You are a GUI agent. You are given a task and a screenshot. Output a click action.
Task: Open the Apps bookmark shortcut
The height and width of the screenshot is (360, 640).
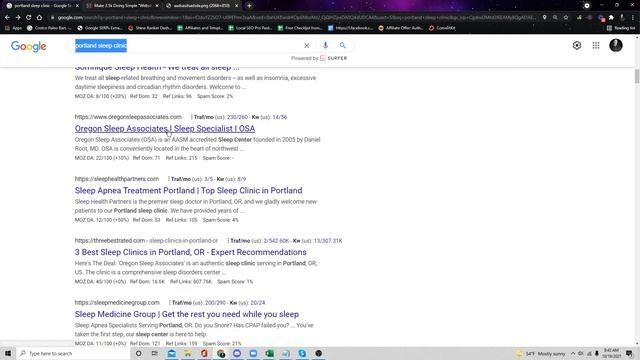point(13,28)
